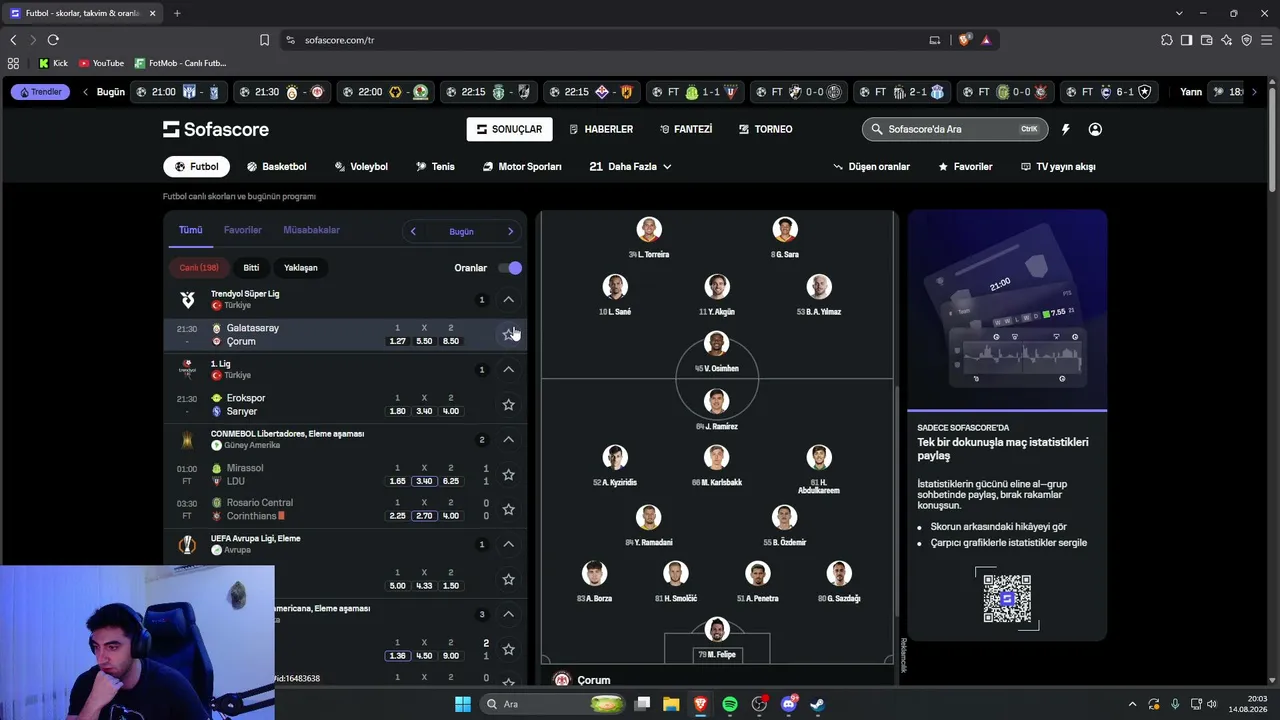Open the YouTube bookmark

(x=102, y=63)
